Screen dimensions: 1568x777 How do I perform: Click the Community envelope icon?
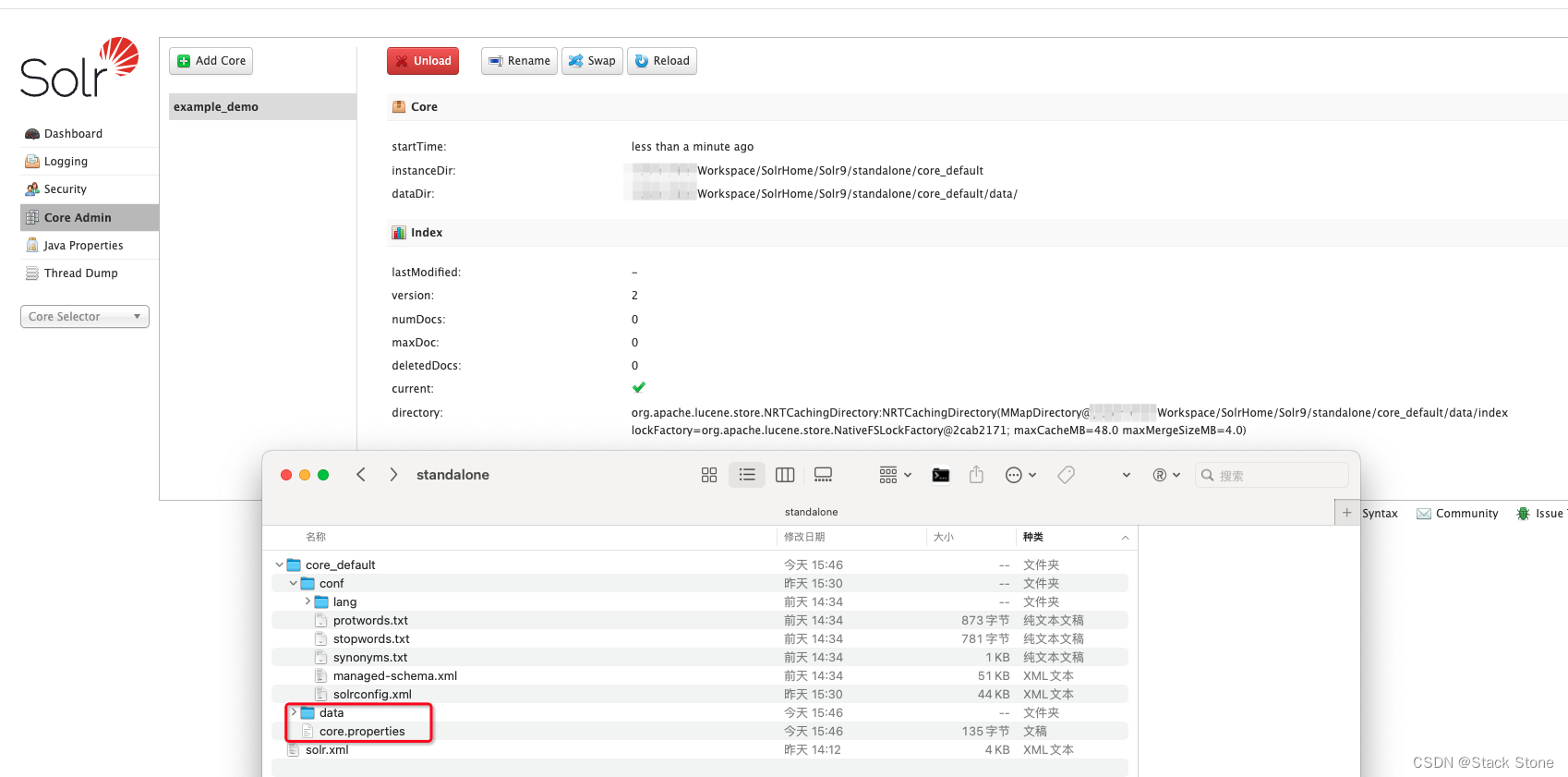click(1424, 514)
